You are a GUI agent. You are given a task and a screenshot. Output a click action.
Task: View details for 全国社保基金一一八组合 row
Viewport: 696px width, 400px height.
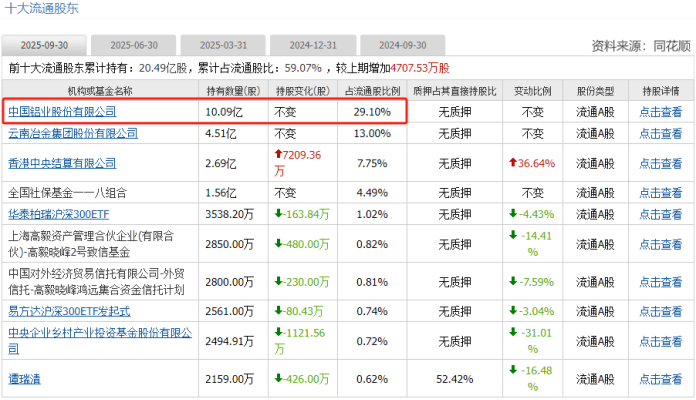[660, 193]
